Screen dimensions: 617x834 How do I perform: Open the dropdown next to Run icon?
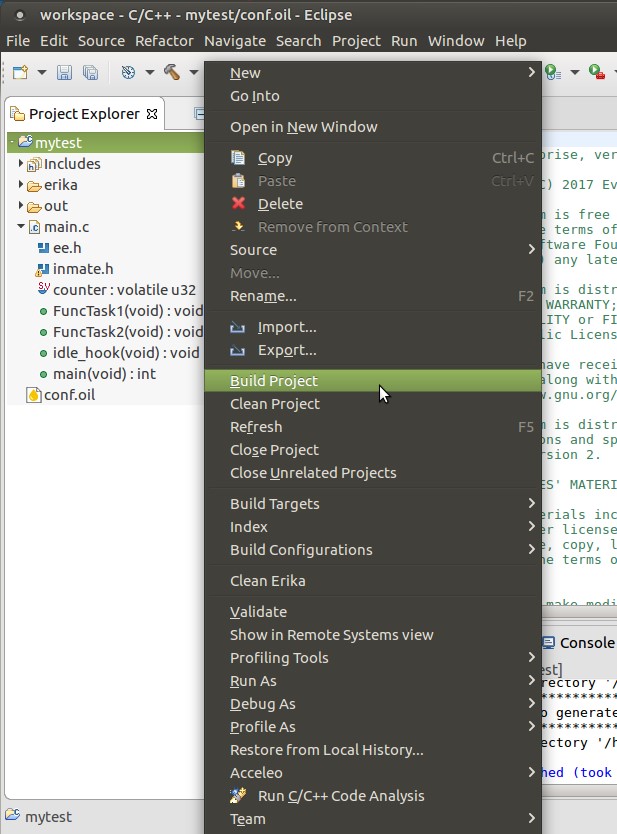point(574,72)
